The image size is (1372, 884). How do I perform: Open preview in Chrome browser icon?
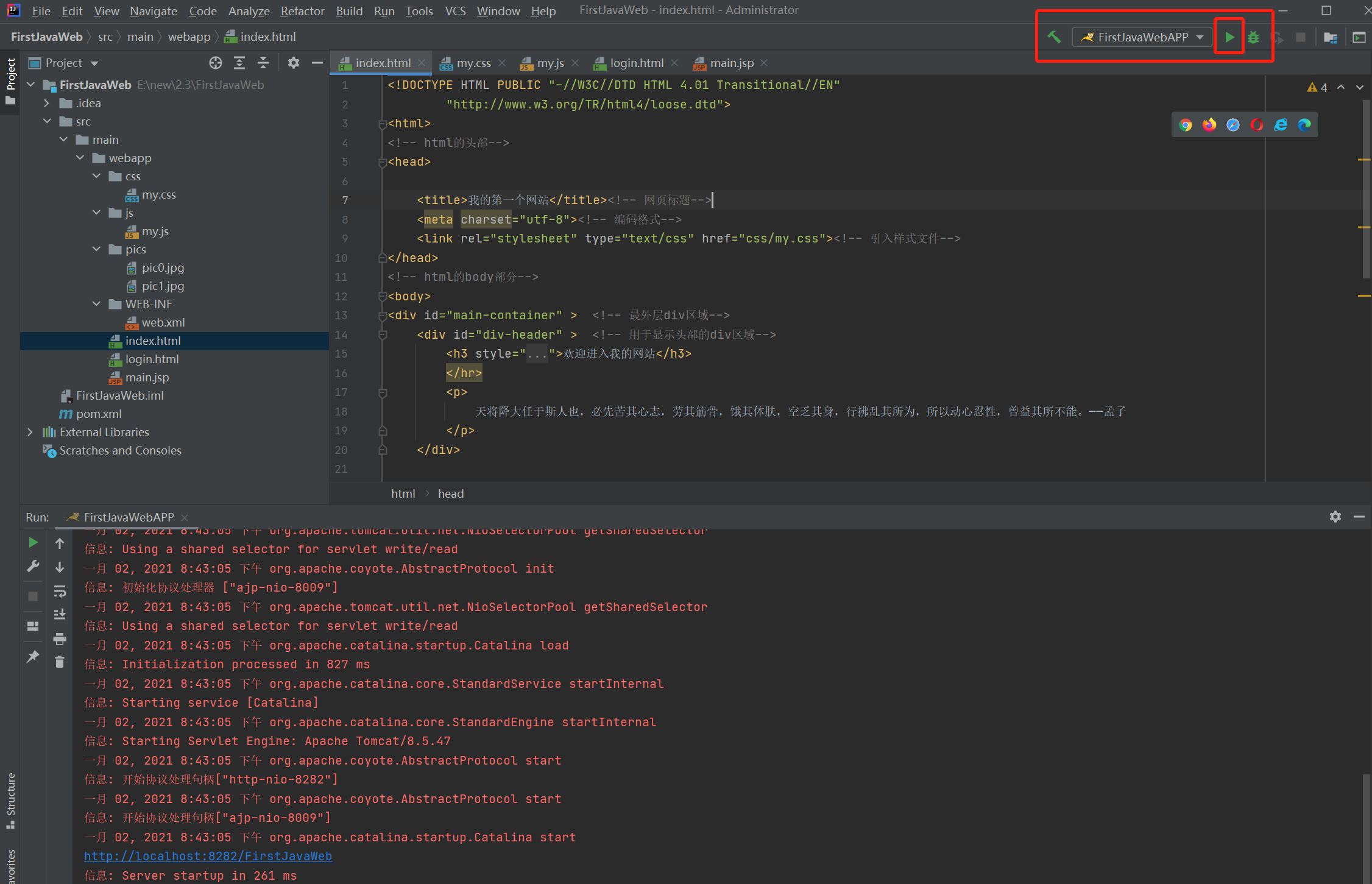point(1185,125)
